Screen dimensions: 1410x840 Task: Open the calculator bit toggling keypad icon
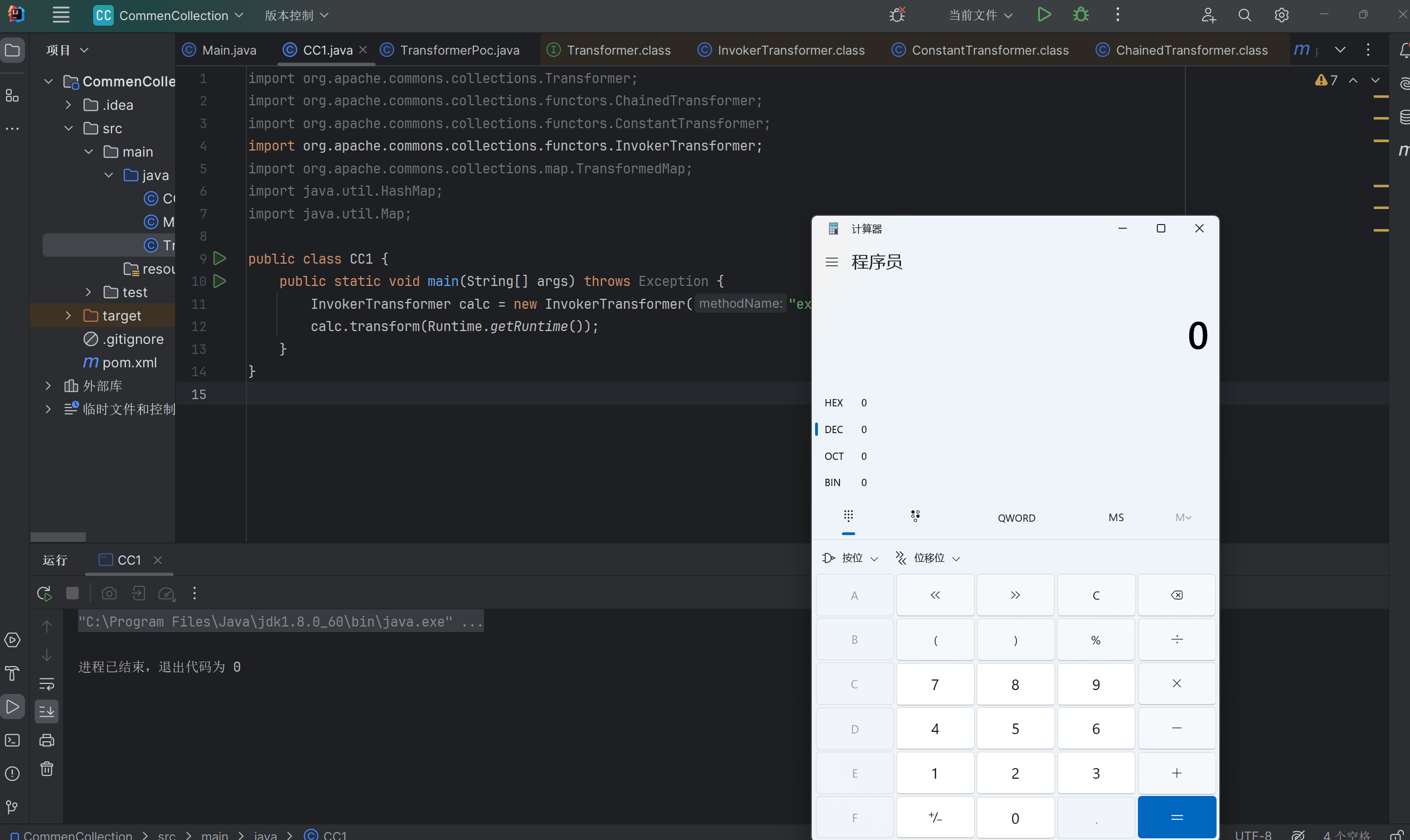[915, 516]
